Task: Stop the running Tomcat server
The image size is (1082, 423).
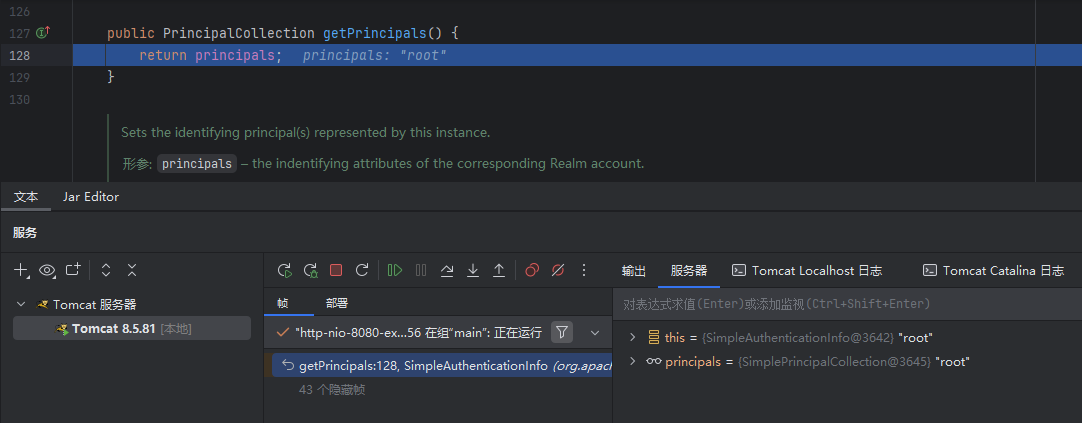Action: pyautogui.click(x=336, y=270)
